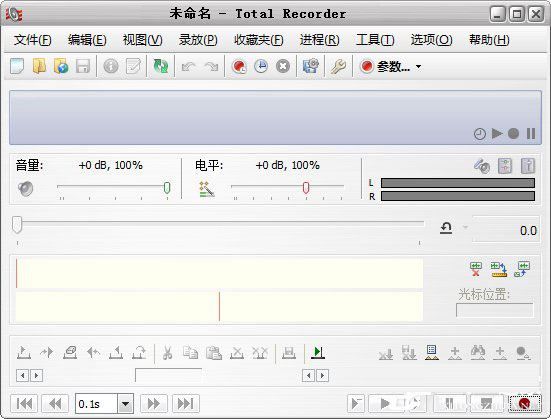Screen dimensions: 551x419
Task: Click the marker list icon in edit toolbar
Action: (x=432, y=353)
